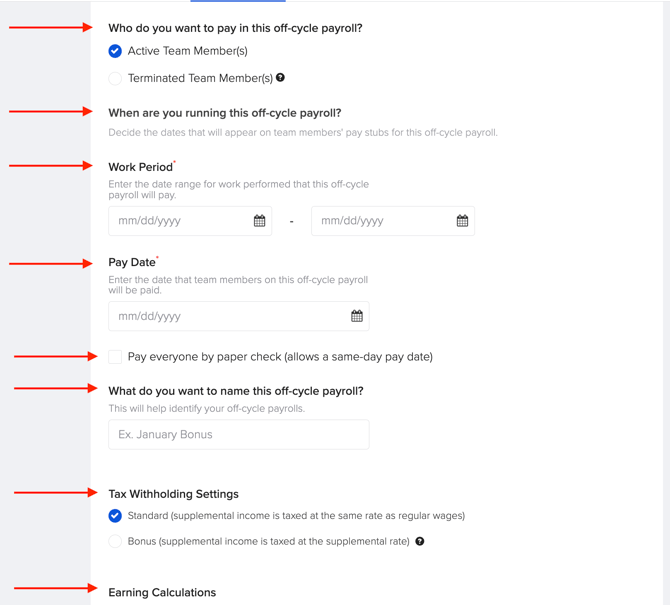Open the Pay Date calendar picker

click(x=357, y=316)
